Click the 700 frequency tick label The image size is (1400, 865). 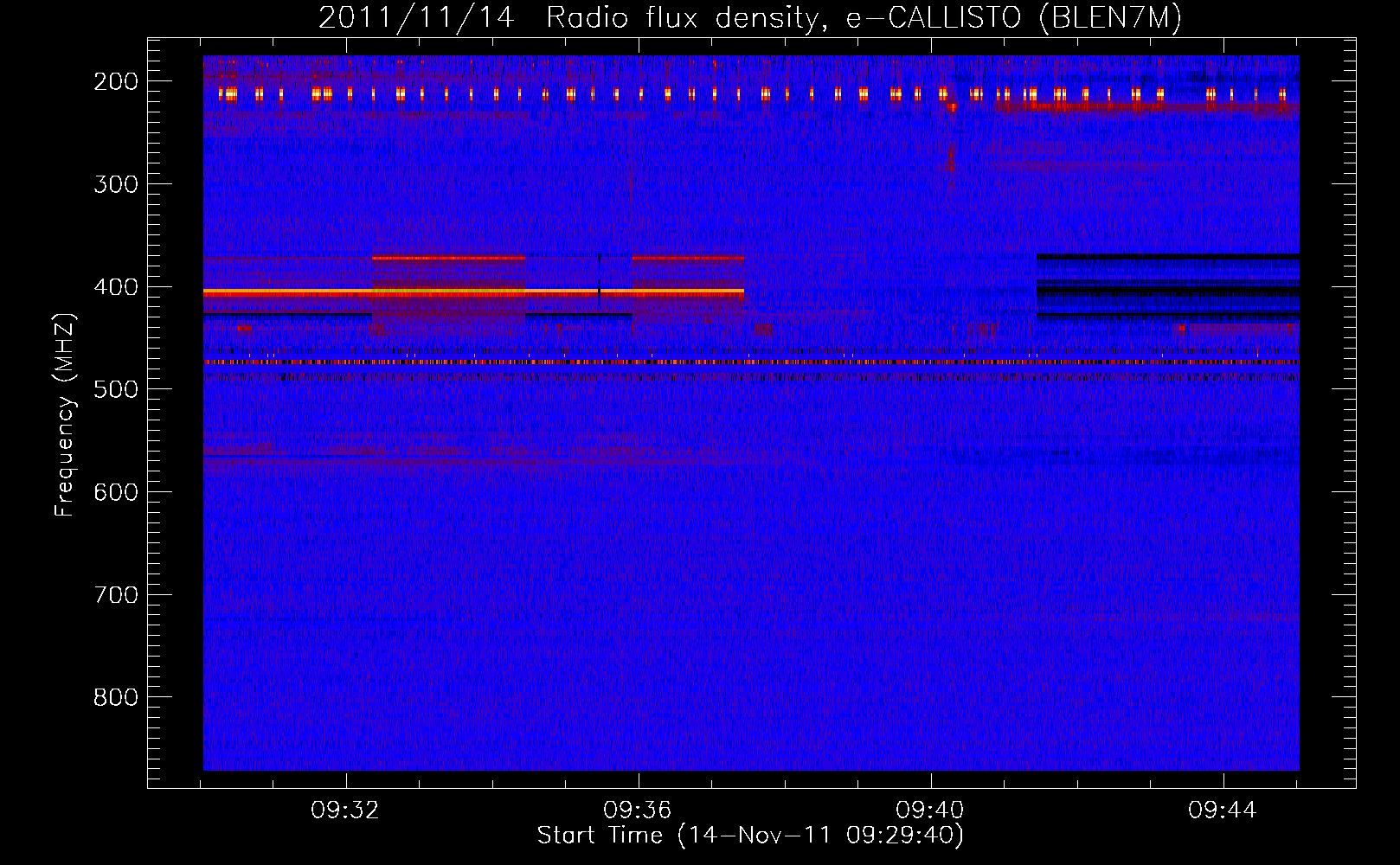115,595
